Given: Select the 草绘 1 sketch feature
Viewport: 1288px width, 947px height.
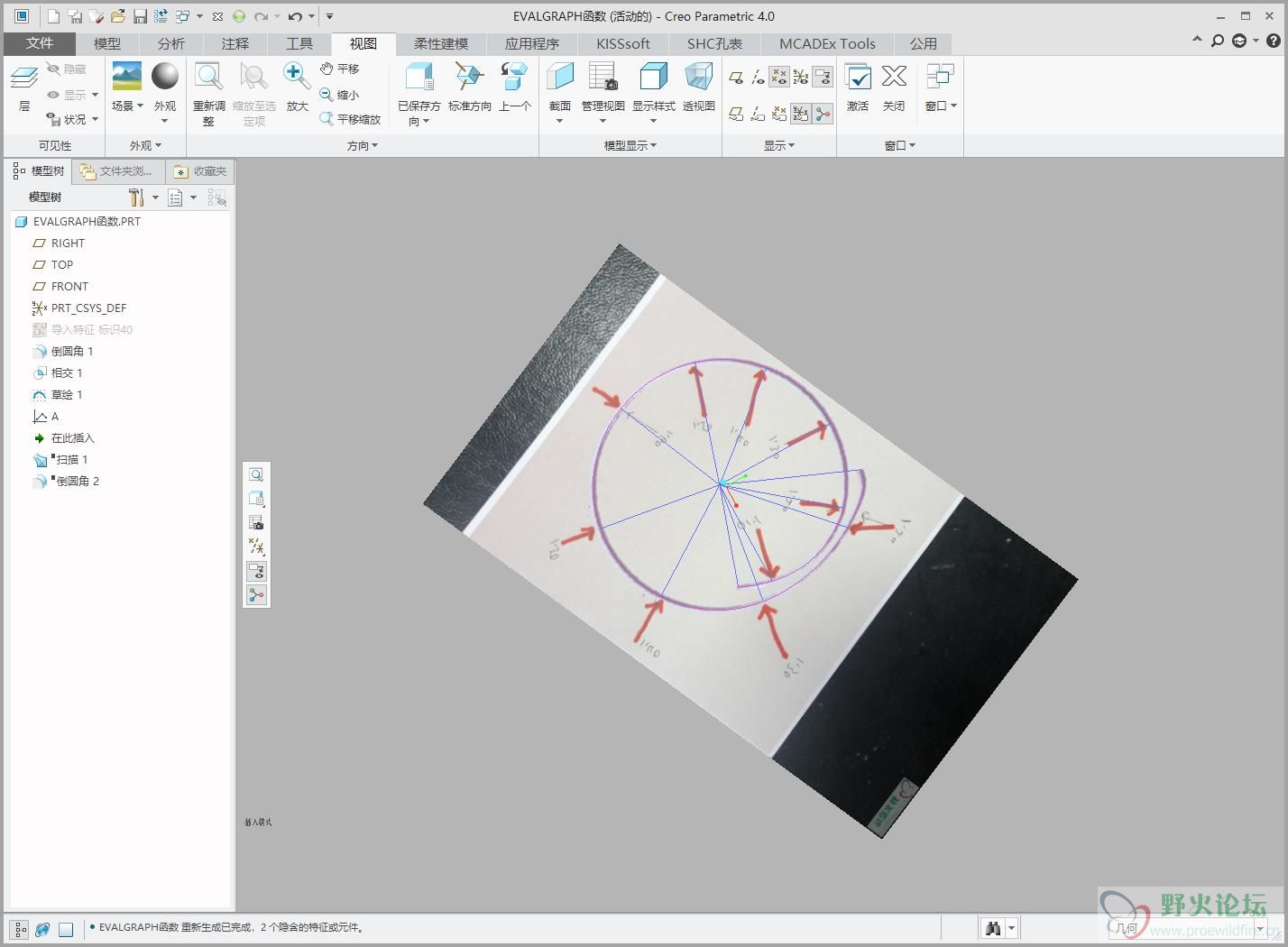Looking at the screenshot, I should pos(67,394).
